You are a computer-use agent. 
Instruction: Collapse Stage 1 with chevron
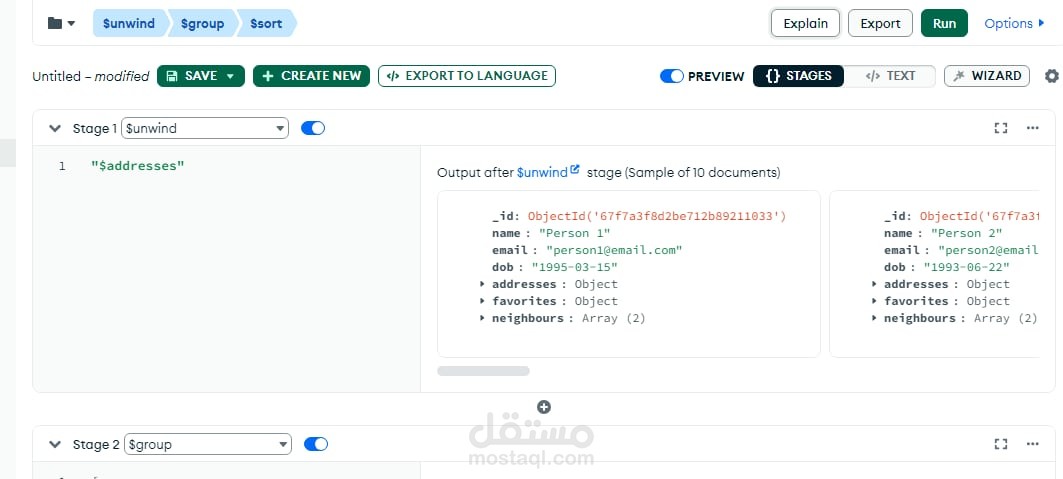tap(55, 128)
